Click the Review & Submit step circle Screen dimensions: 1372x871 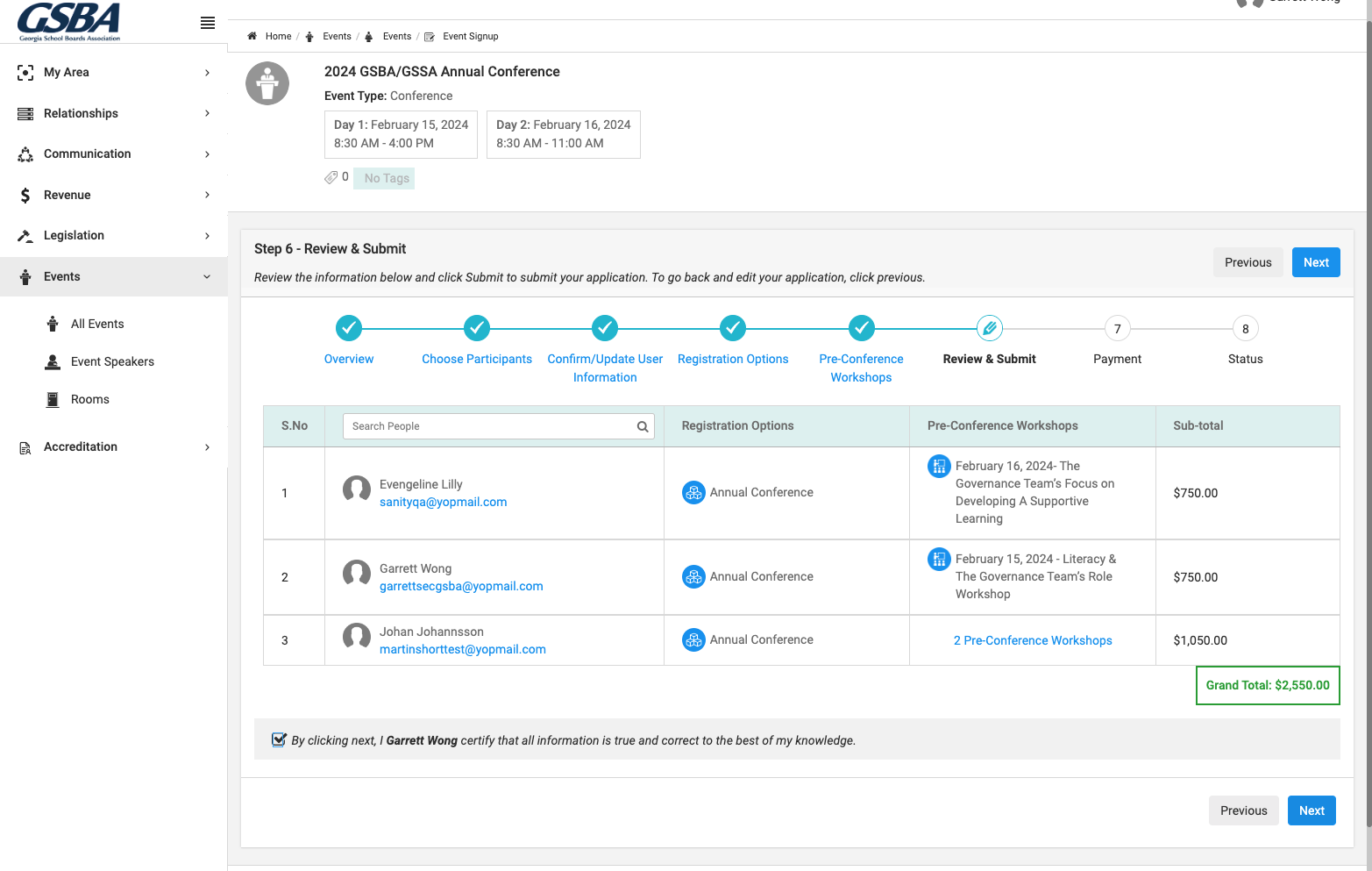pos(990,328)
